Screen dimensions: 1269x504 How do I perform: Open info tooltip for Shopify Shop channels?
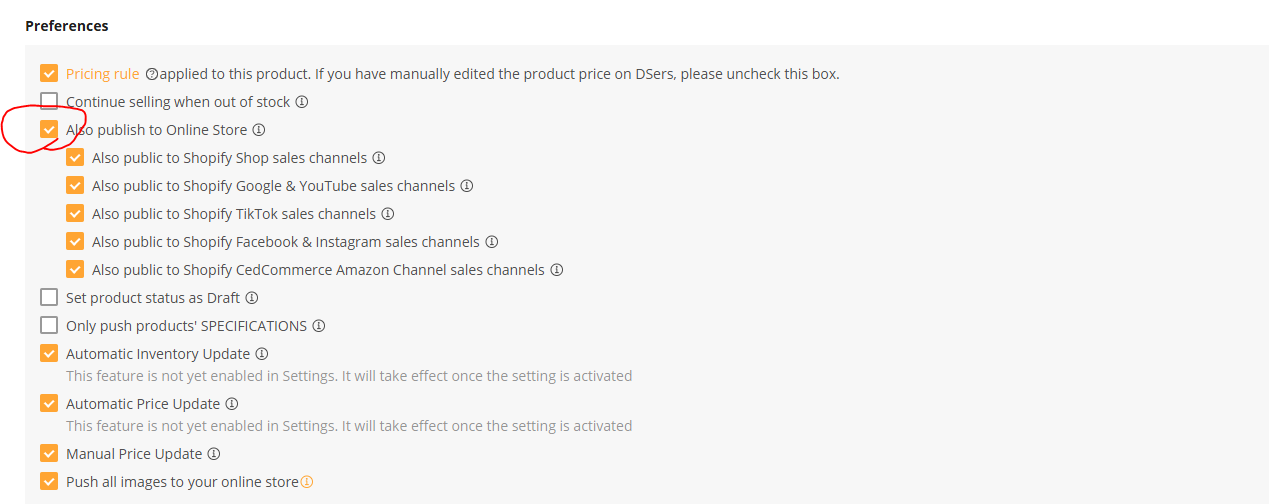379,158
